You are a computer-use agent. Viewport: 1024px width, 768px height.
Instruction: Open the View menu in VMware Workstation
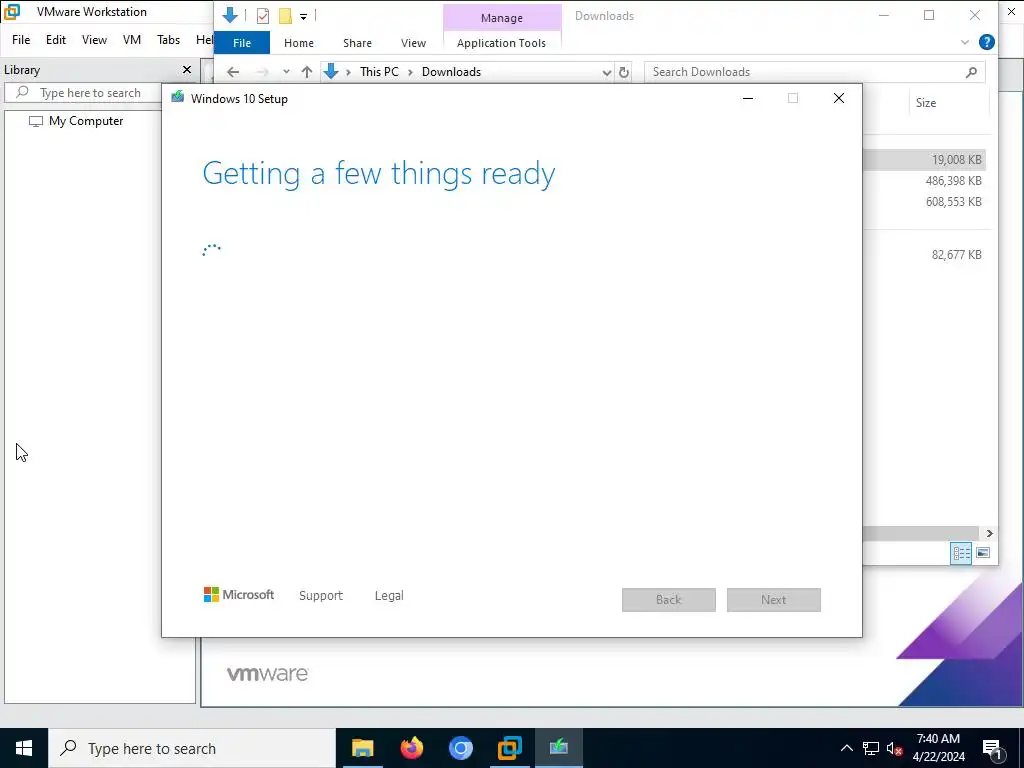click(94, 40)
